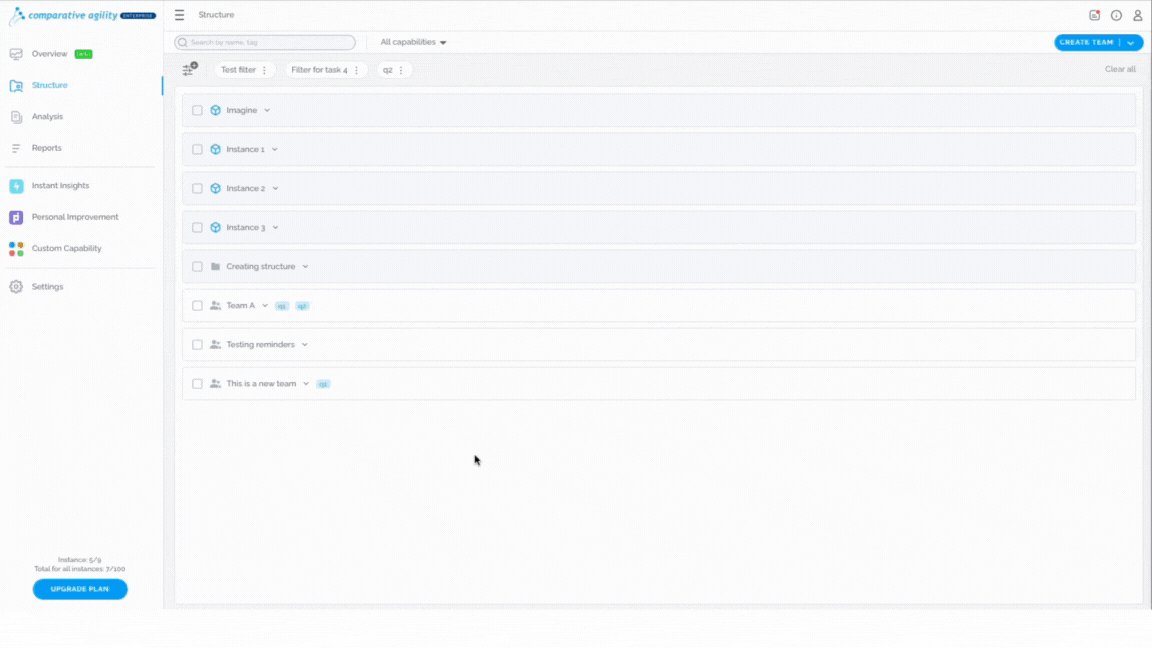This screenshot has height=648, width=1152.
Task: Open Custom Capability in the sidebar
Action: coord(66,248)
